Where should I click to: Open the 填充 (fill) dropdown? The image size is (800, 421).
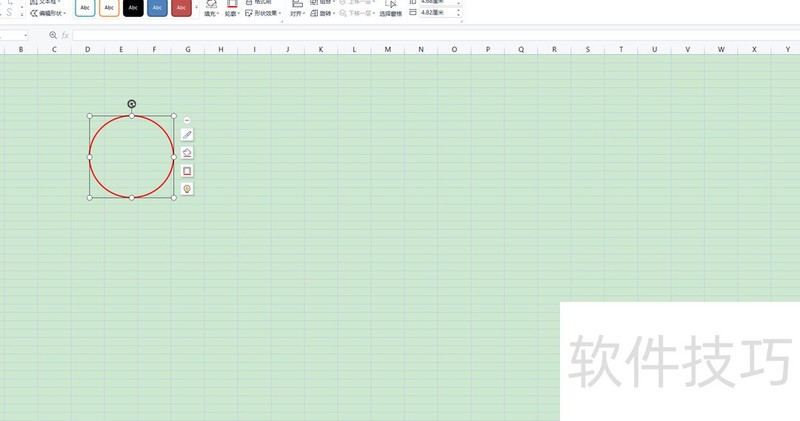pos(211,14)
